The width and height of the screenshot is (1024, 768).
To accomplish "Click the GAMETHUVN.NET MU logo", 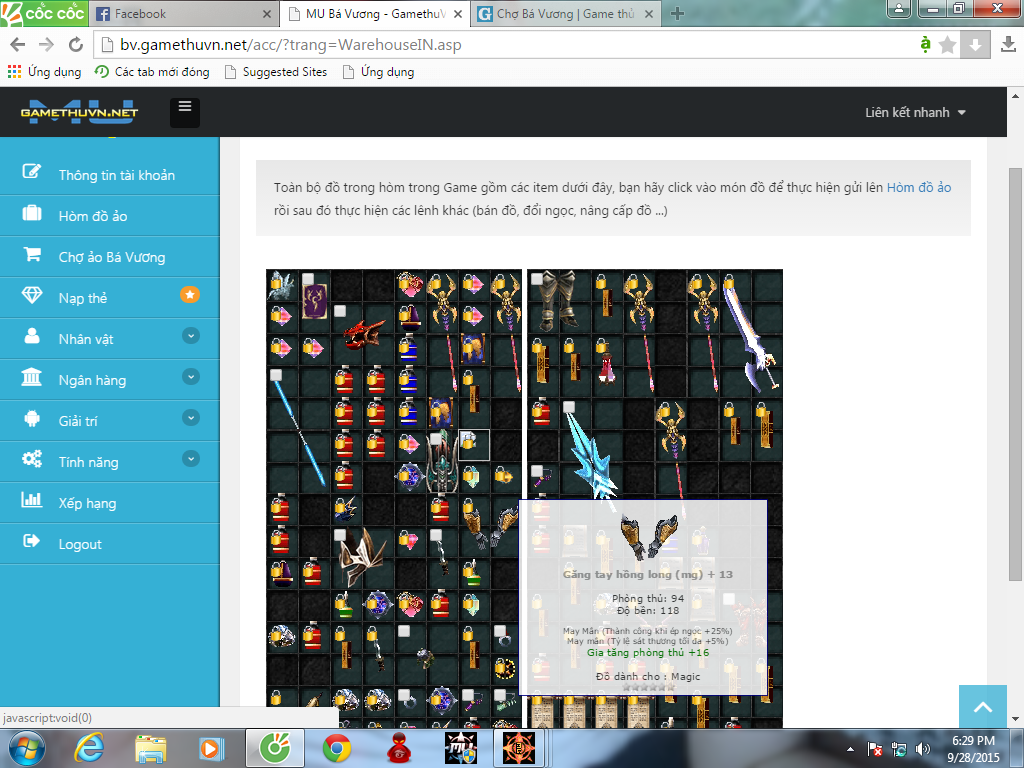I will click(79, 112).
